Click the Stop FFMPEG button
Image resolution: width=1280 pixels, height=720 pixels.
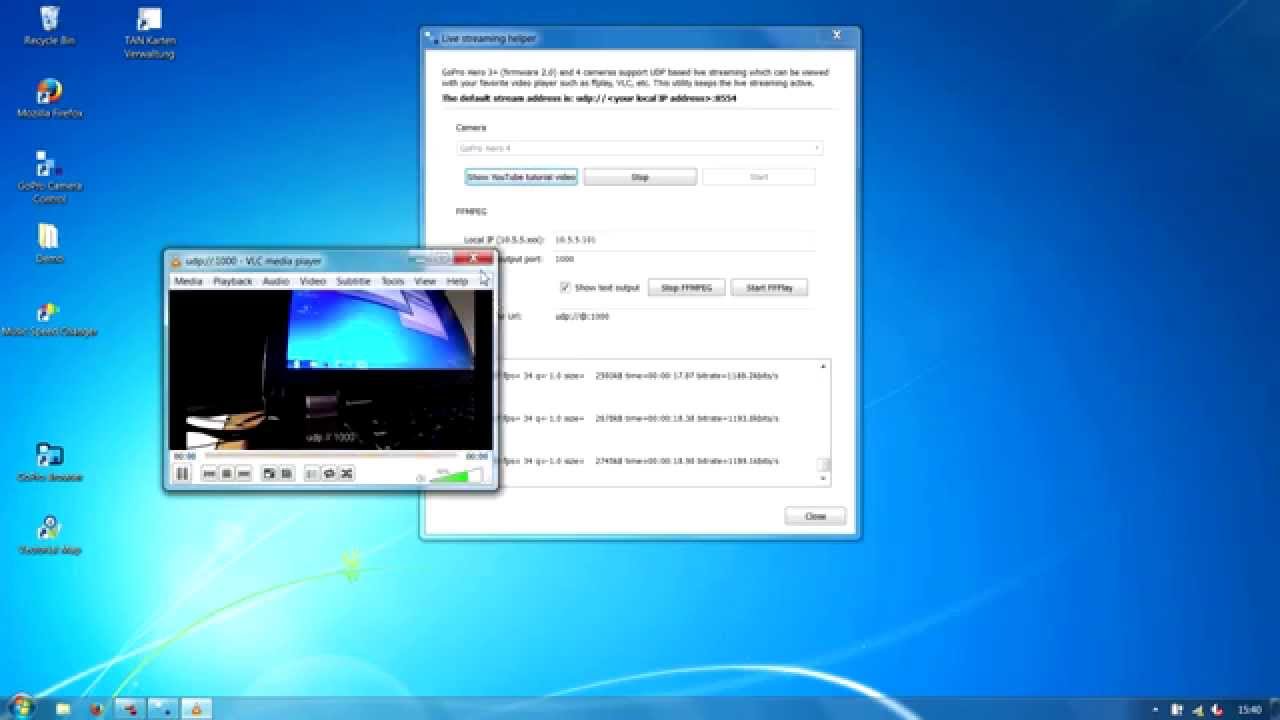[687, 287]
